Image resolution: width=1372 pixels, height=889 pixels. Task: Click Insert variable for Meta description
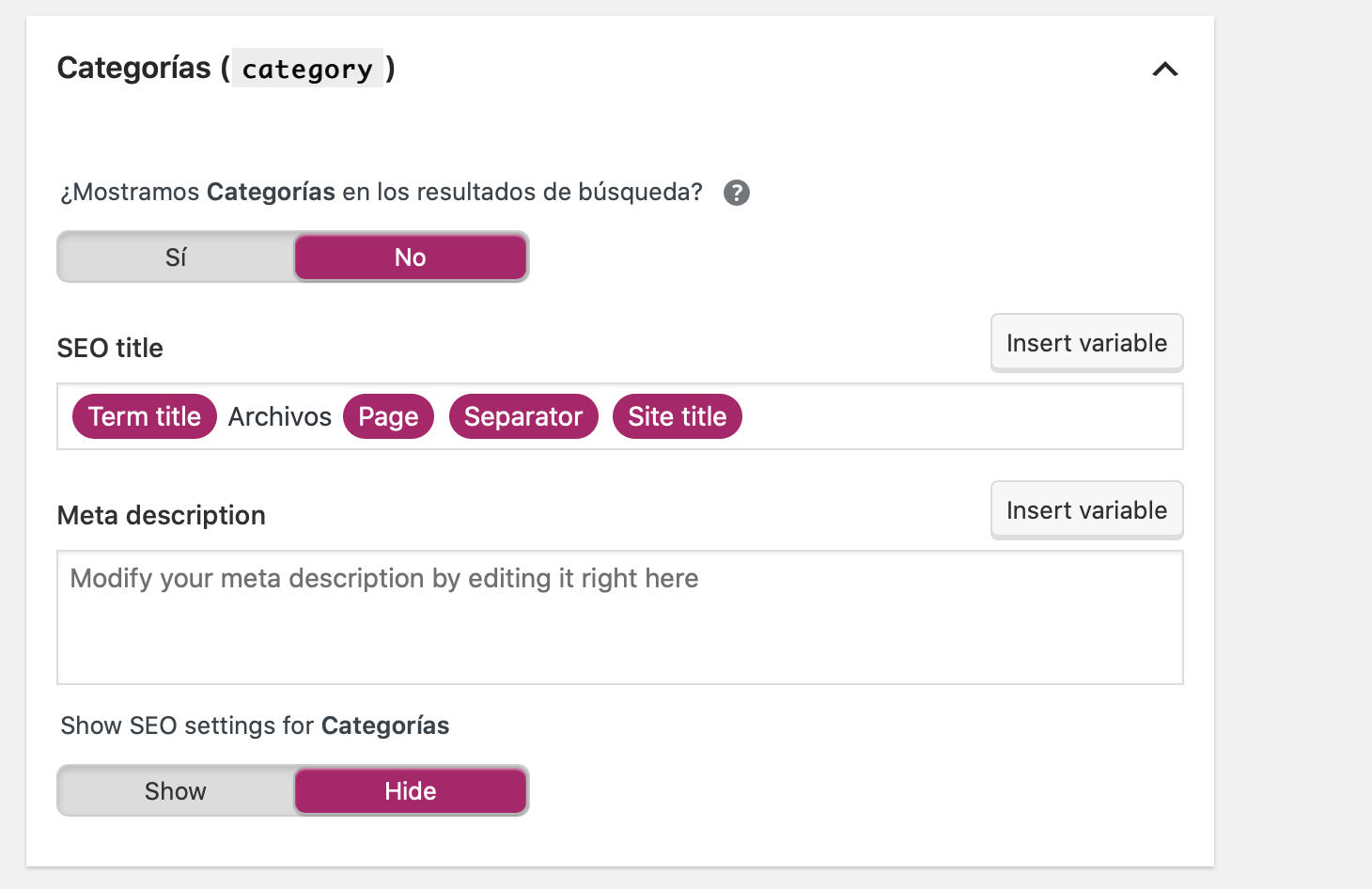[x=1087, y=510]
